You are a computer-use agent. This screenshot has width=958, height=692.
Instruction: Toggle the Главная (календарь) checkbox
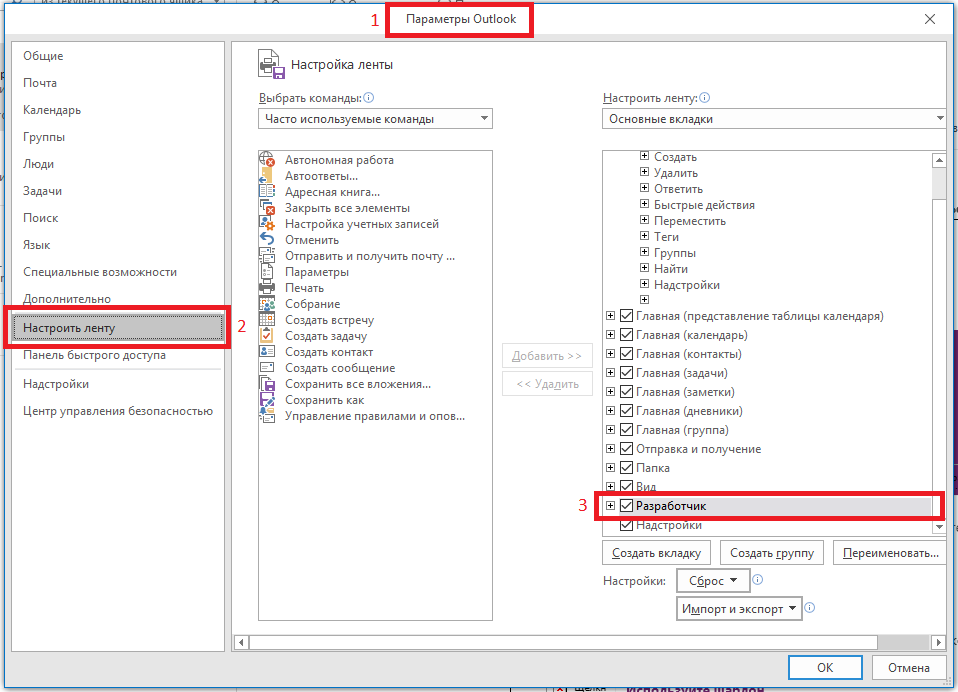click(x=626, y=335)
